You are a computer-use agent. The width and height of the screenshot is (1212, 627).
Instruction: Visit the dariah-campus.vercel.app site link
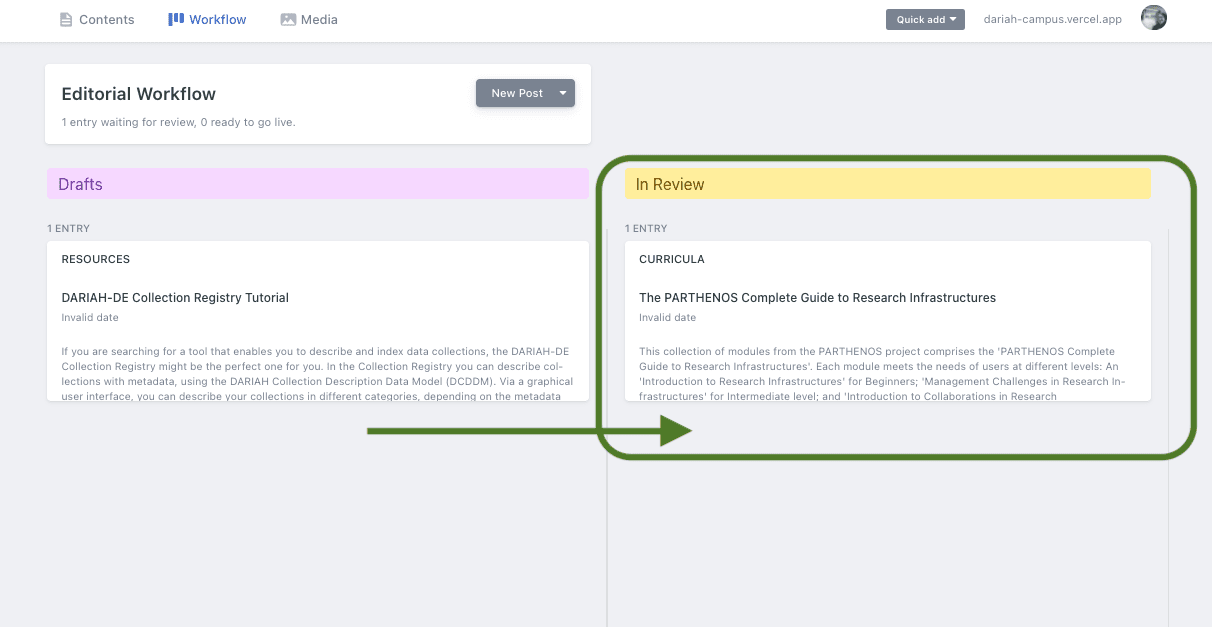(x=1054, y=19)
